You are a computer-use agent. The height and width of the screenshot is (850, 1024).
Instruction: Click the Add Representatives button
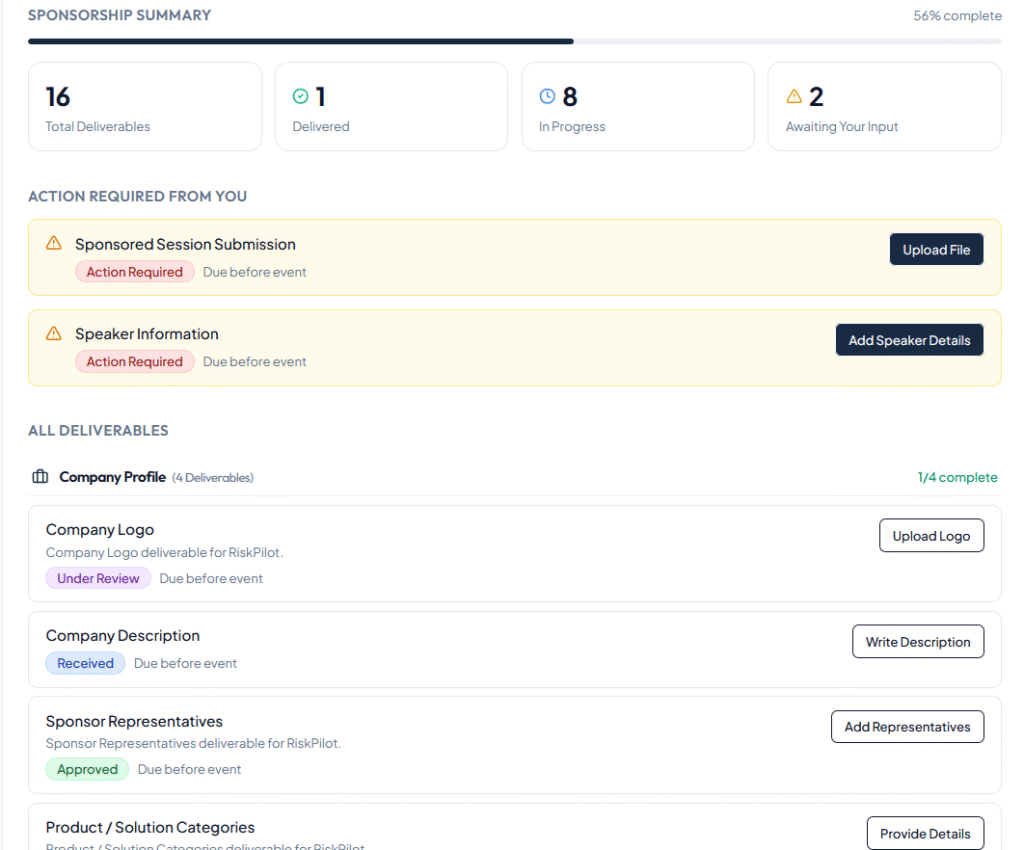907,727
